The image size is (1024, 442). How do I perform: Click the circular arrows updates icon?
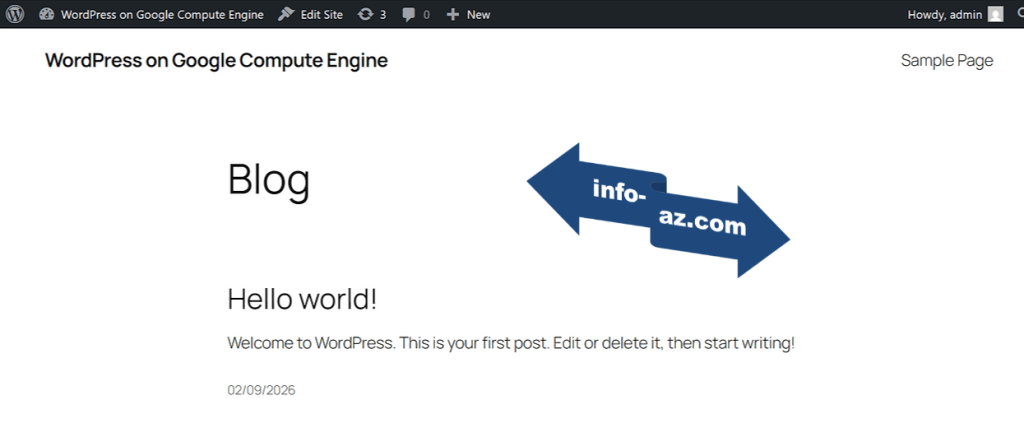366,15
